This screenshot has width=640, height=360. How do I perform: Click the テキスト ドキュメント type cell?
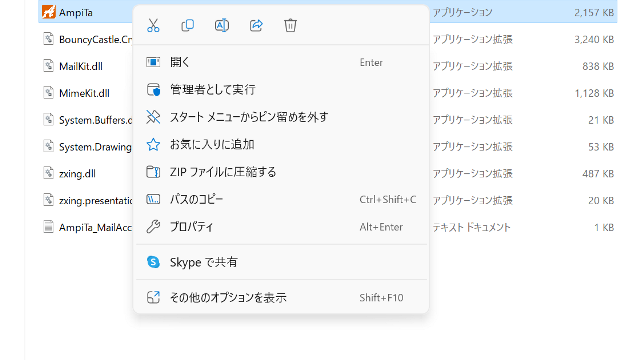click(x=471, y=227)
